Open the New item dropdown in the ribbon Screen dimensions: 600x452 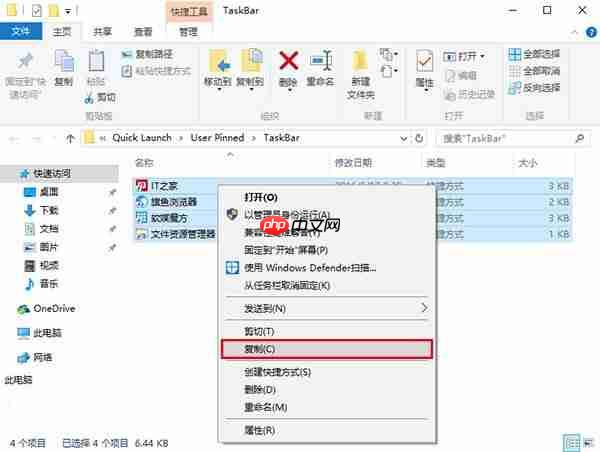point(389,54)
